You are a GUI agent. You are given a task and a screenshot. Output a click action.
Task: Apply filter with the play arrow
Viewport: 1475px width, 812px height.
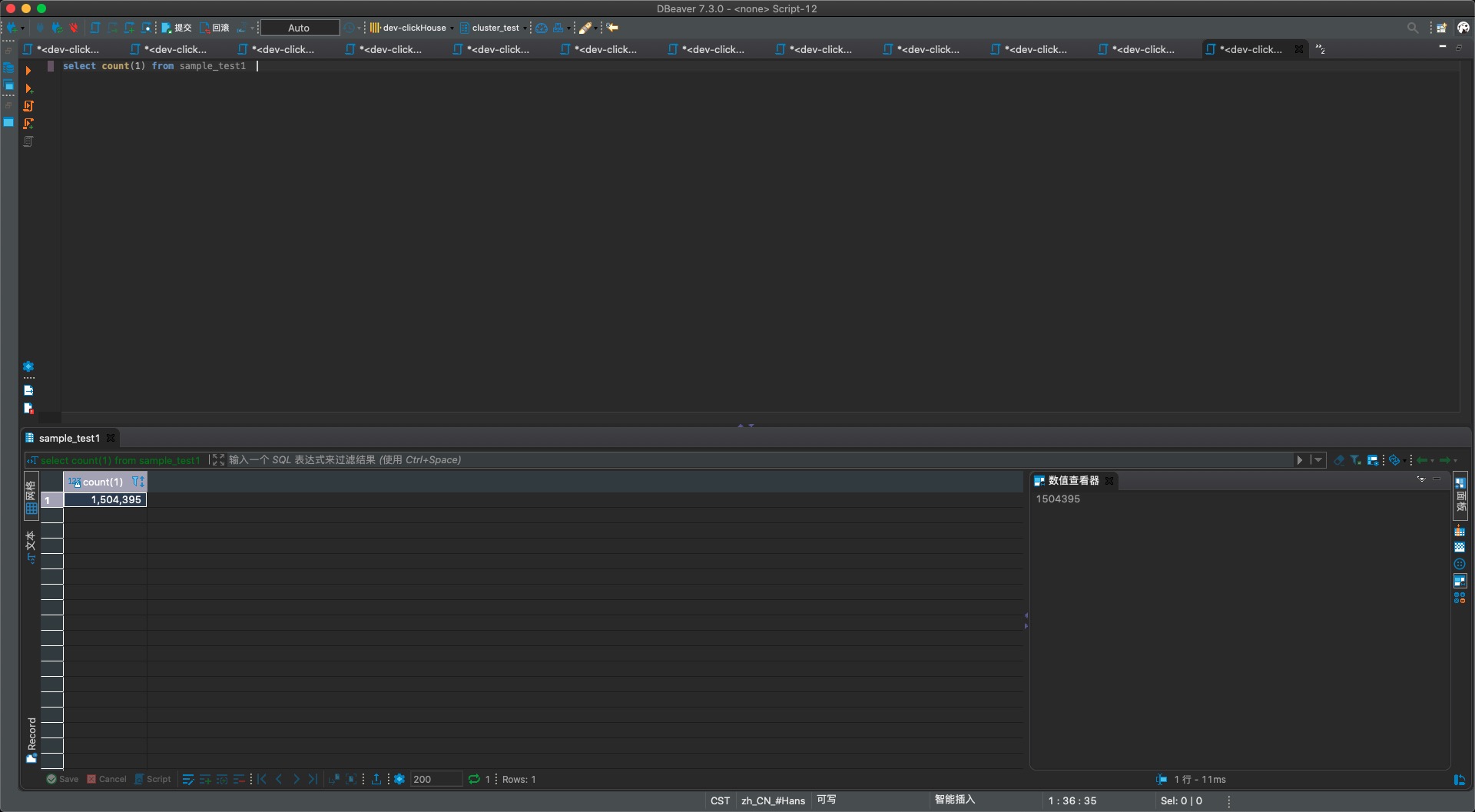(1300, 459)
